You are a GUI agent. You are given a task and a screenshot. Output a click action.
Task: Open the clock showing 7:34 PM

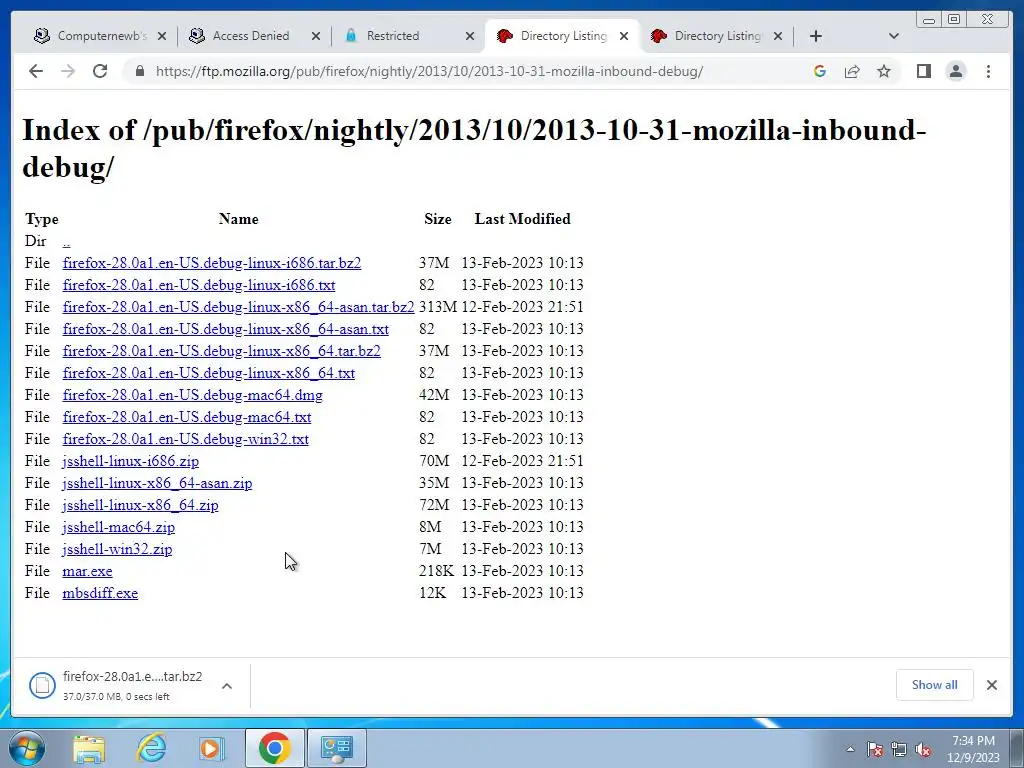point(974,749)
